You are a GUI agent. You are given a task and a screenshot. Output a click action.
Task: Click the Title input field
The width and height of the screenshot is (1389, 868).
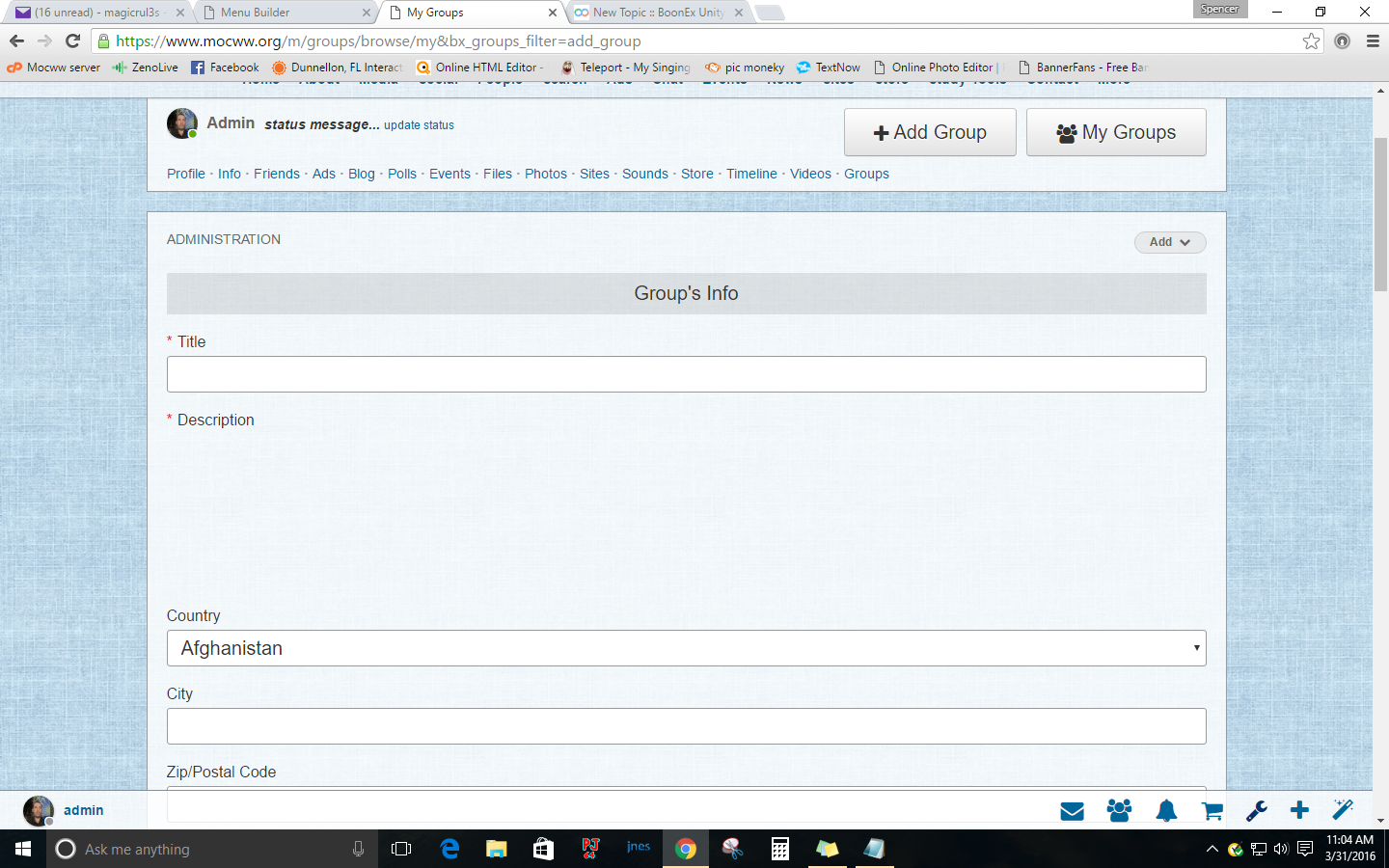tap(686, 374)
